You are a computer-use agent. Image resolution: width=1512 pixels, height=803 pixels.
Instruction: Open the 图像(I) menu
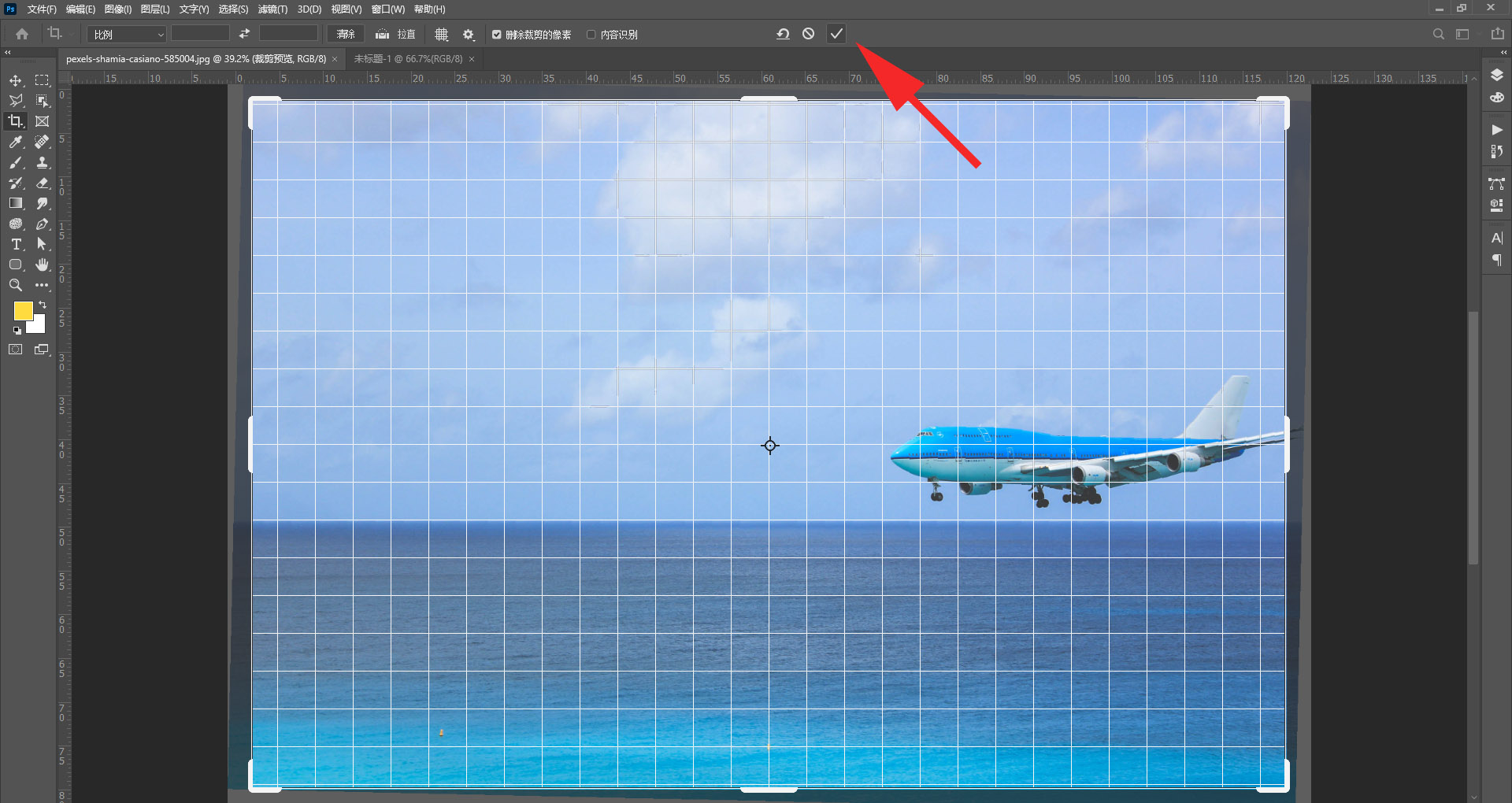click(118, 9)
